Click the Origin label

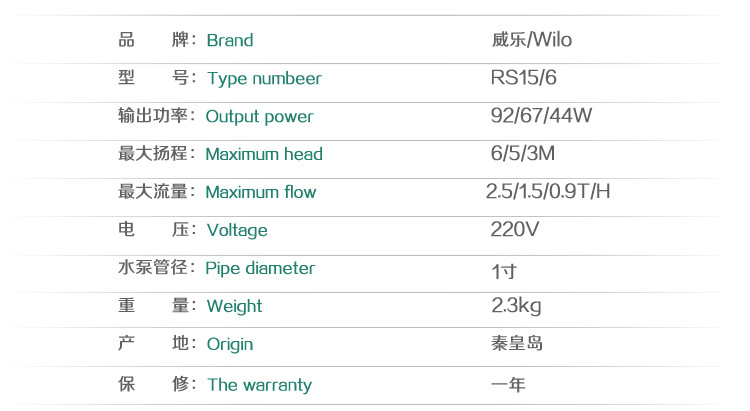[230, 344]
